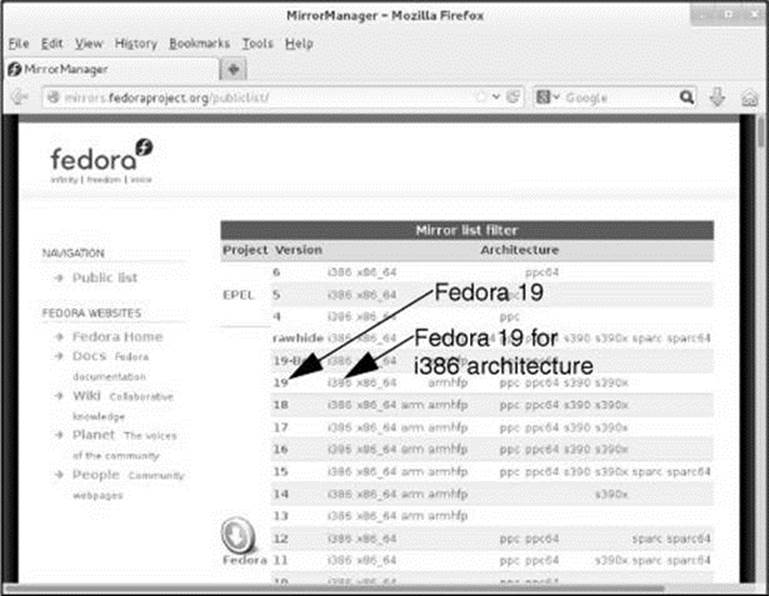Select x86_64 architecture for Fedora 19
Screen dimensions: 769x596
tap(377, 383)
